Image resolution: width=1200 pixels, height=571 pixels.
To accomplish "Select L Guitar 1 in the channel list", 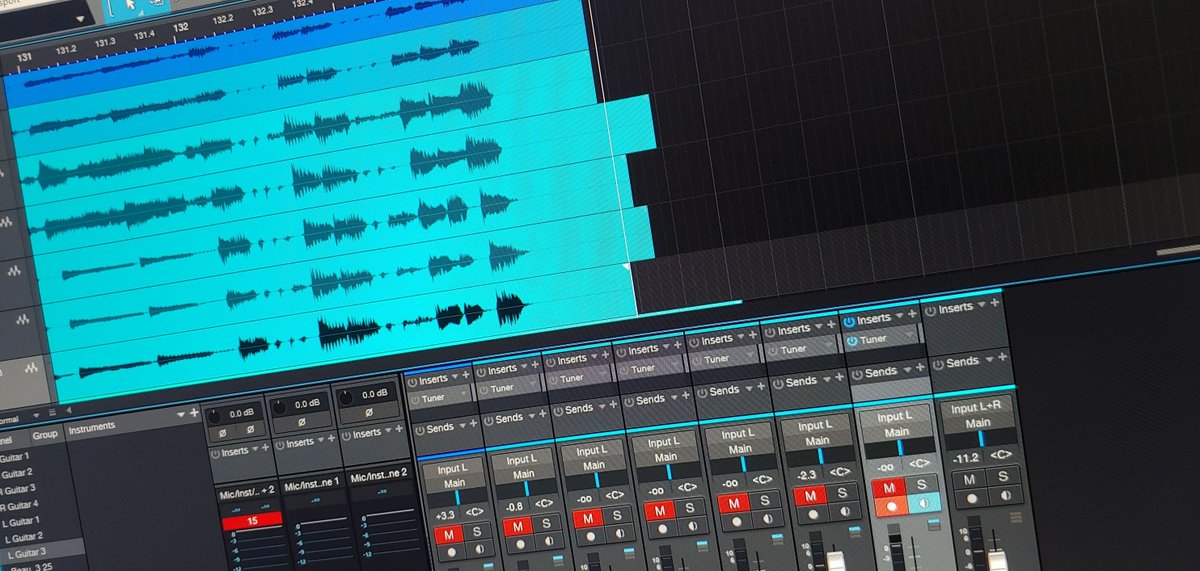I will point(21,520).
